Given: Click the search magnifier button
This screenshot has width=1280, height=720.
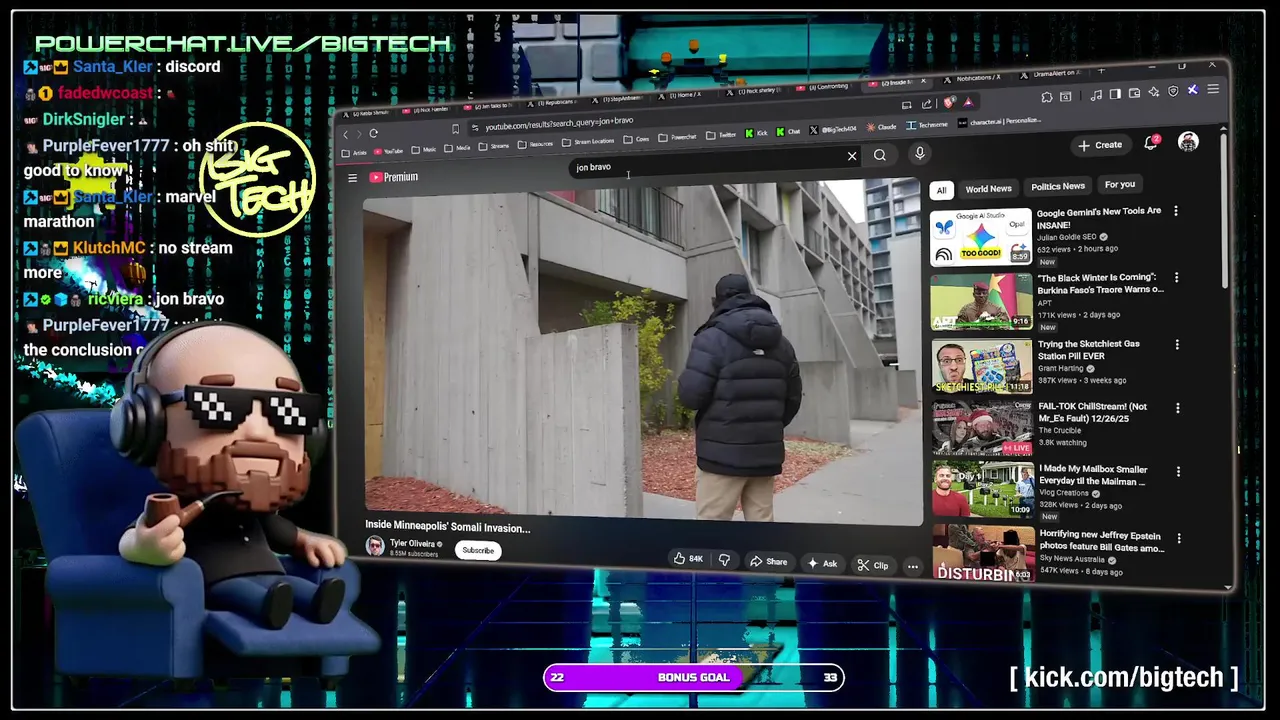Looking at the screenshot, I should point(880,155).
